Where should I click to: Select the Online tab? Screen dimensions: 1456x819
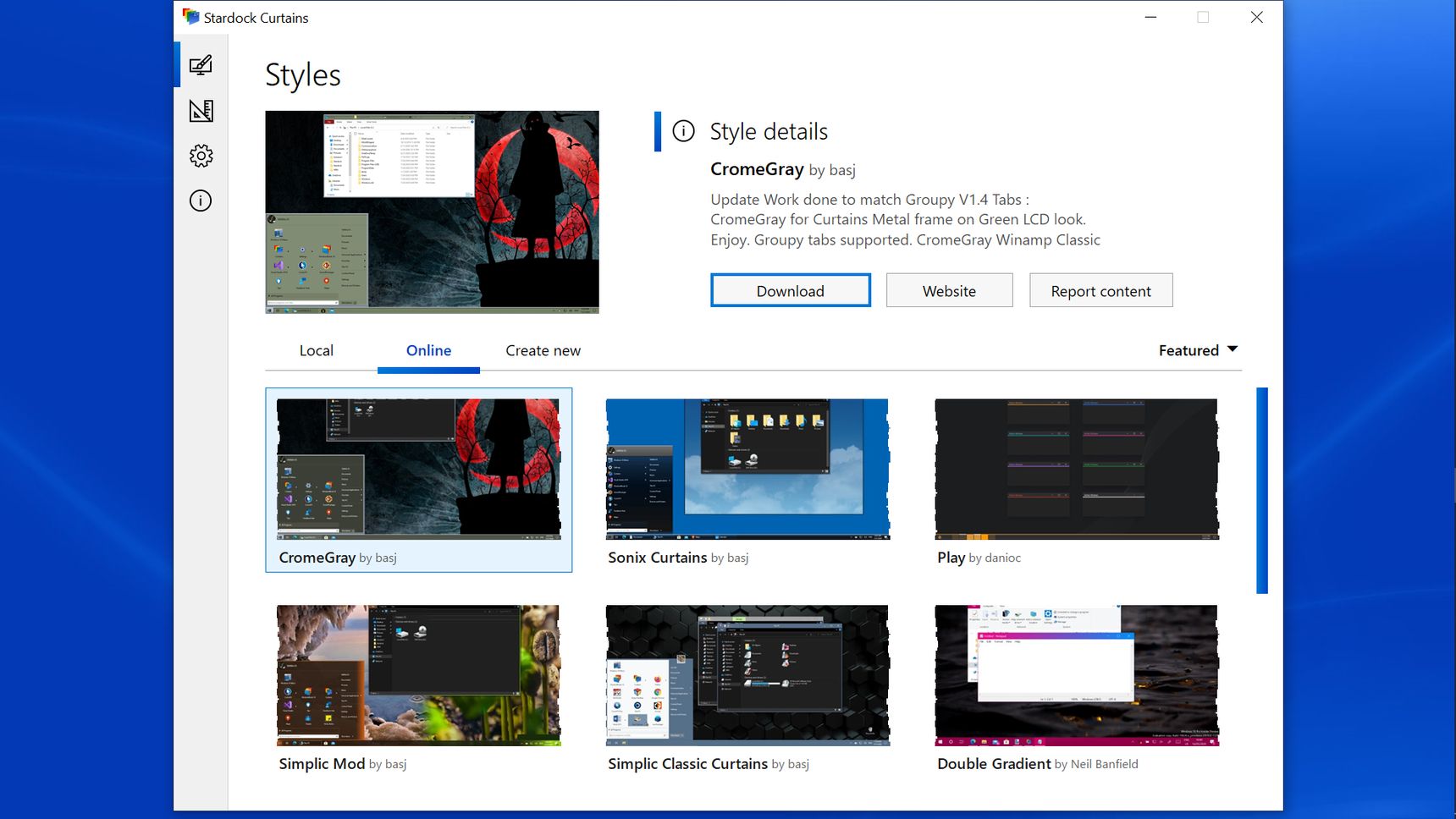[428, 350]
